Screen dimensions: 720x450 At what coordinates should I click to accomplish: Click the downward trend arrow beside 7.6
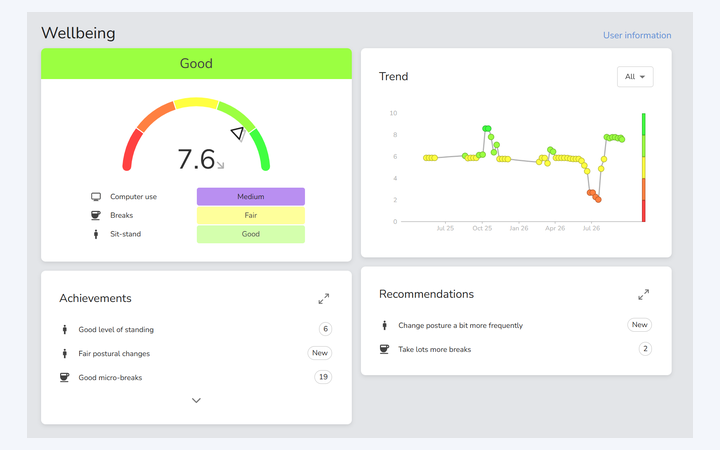(220, 165)
